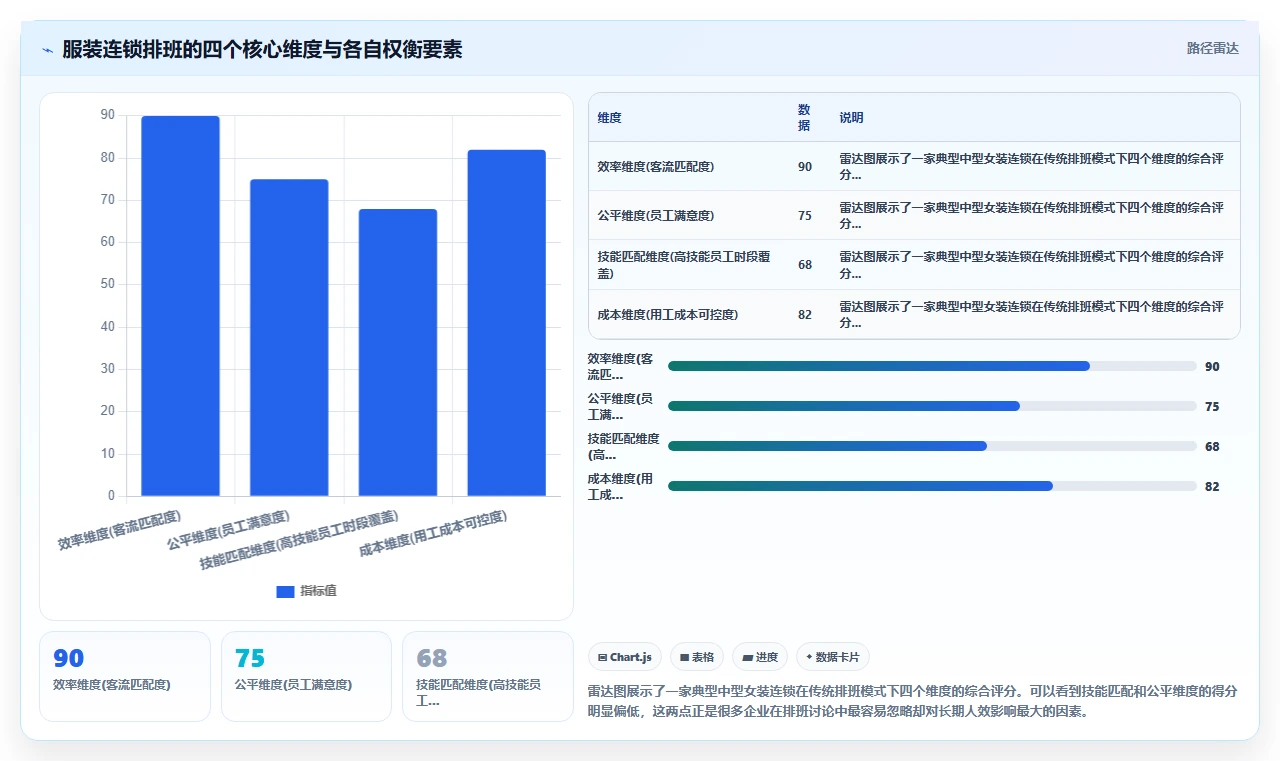Click the value 82 in the table

click(805, 315)
